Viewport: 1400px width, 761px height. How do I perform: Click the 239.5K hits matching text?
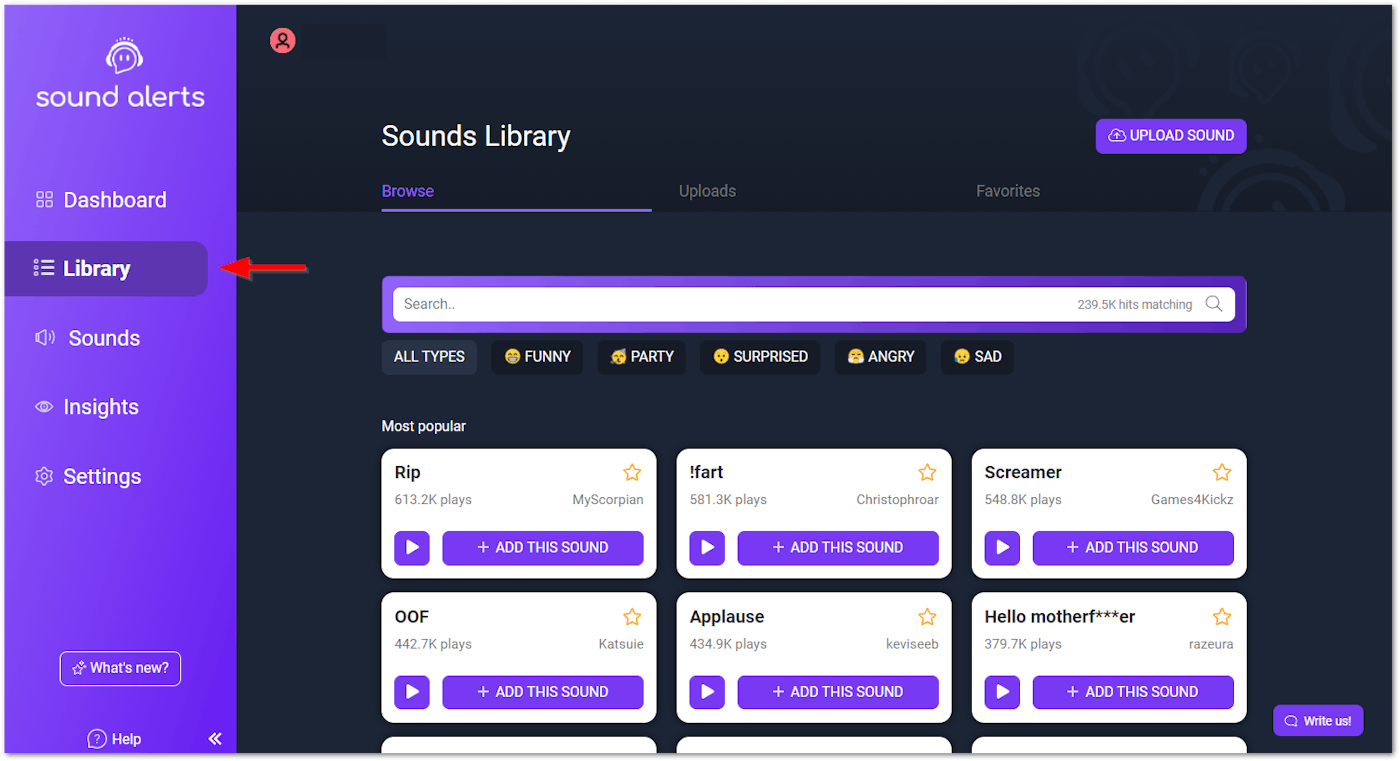coord(1135,305)
